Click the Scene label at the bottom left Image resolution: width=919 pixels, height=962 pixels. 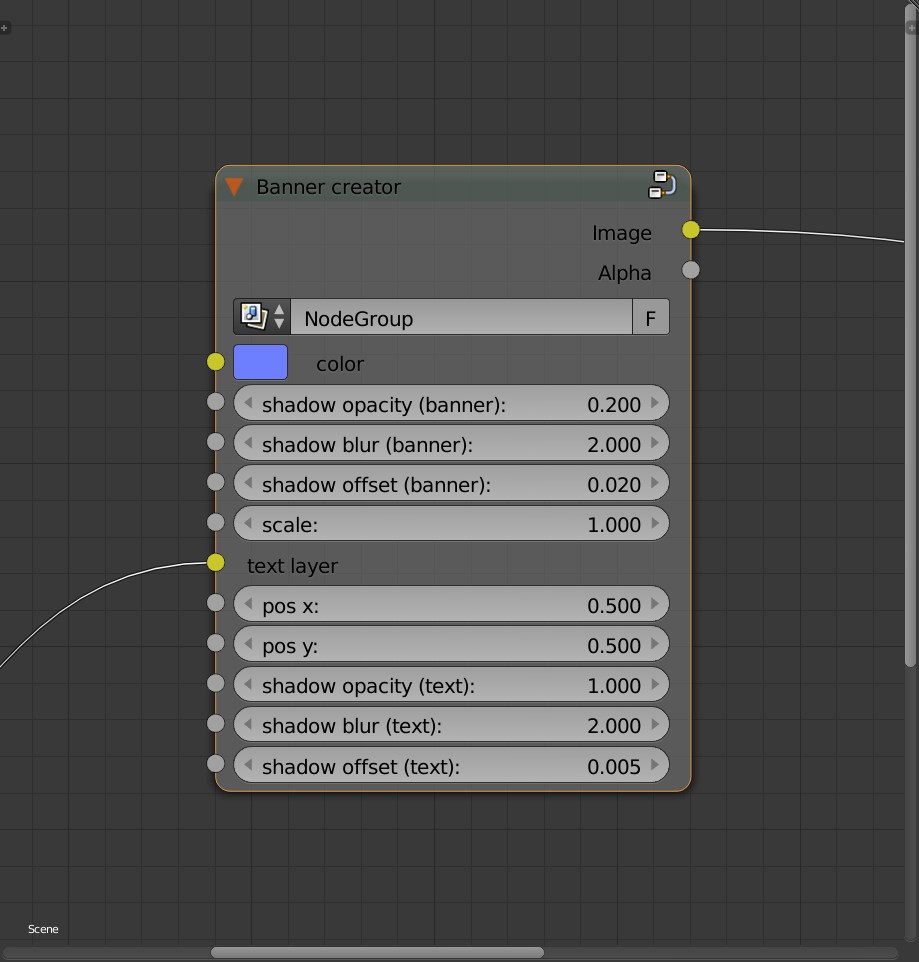(42, 928)
